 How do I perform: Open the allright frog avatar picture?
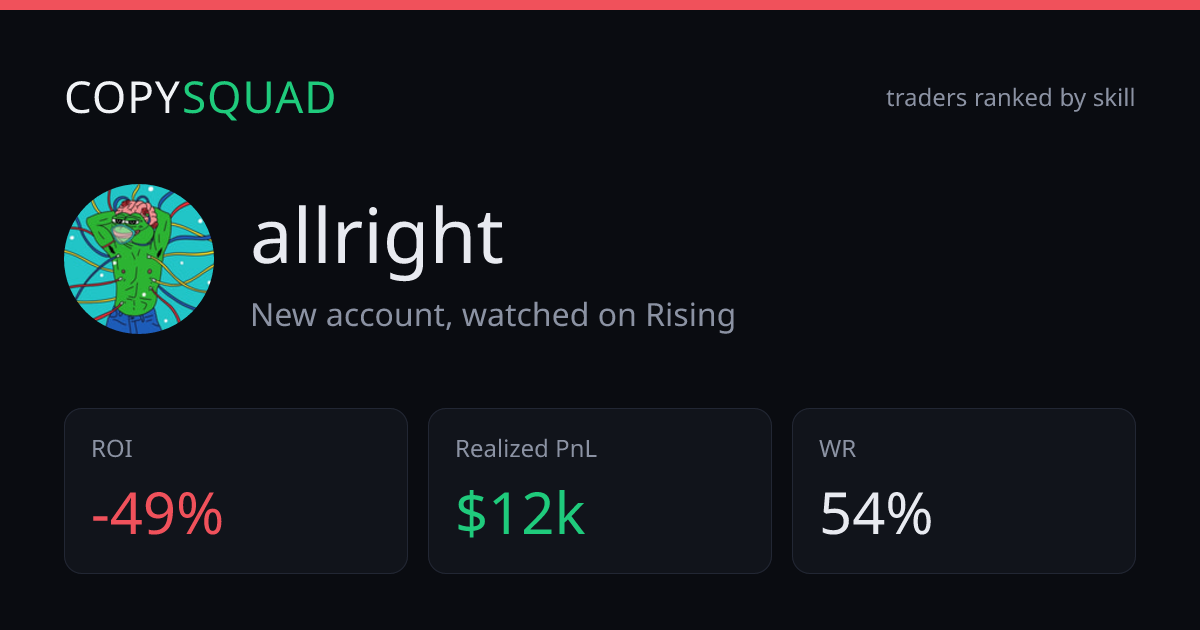click(x=139, y=259)
